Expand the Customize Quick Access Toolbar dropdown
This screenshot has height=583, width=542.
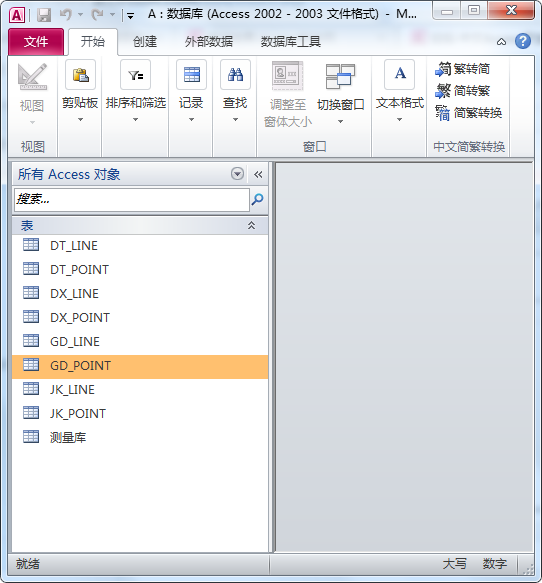pyautogui.click(x=130, y=16)
